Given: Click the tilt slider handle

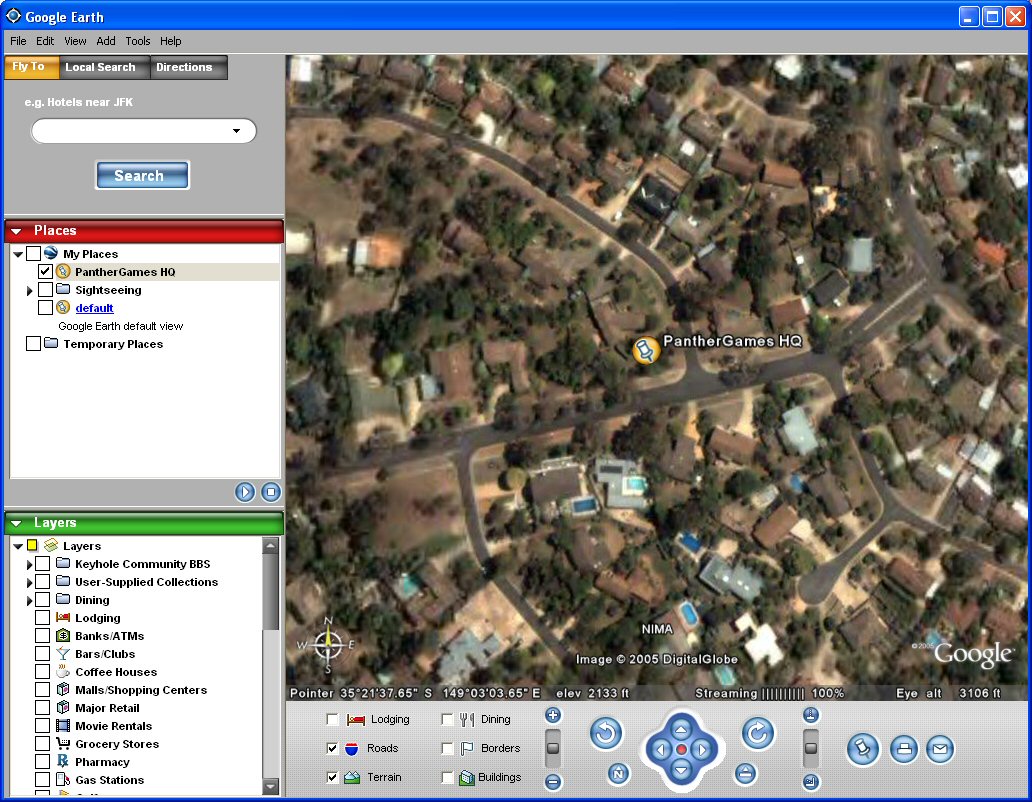Looking at the screenshot, I should click(811, 748).
